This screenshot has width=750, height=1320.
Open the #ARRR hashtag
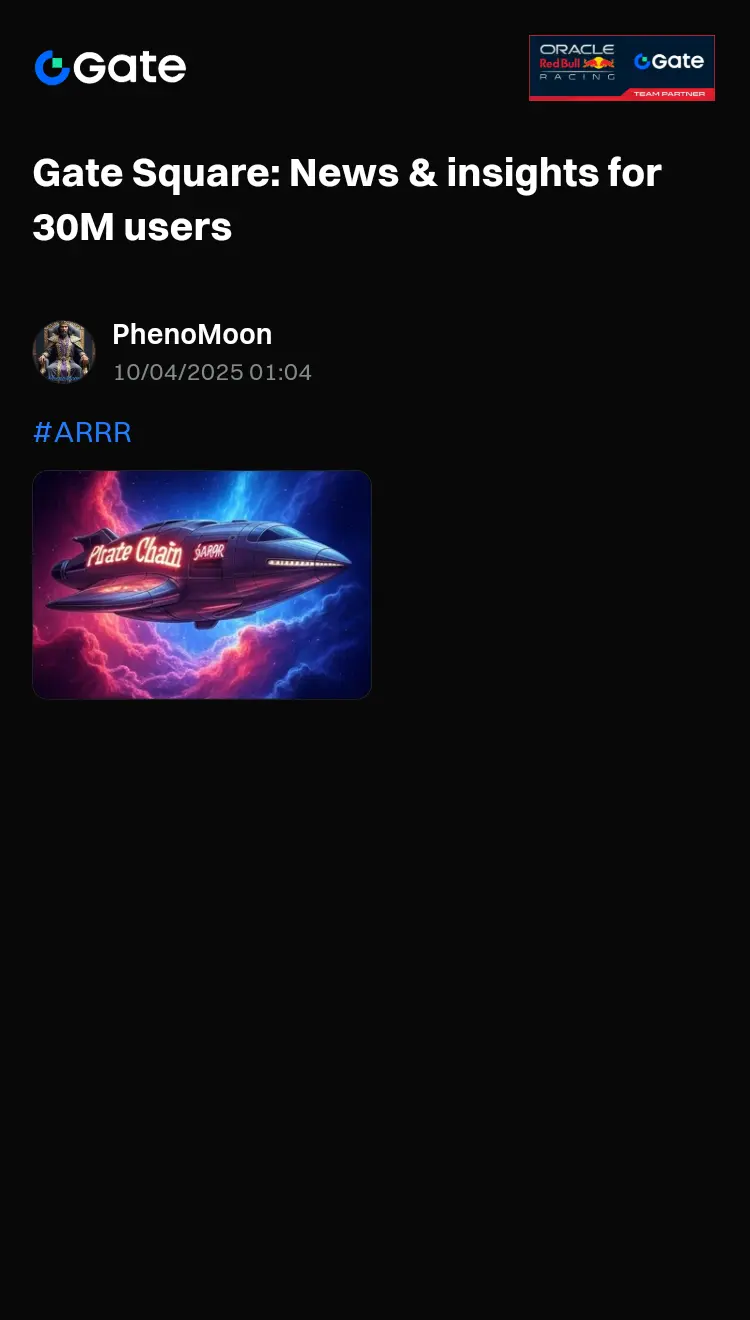82,433
